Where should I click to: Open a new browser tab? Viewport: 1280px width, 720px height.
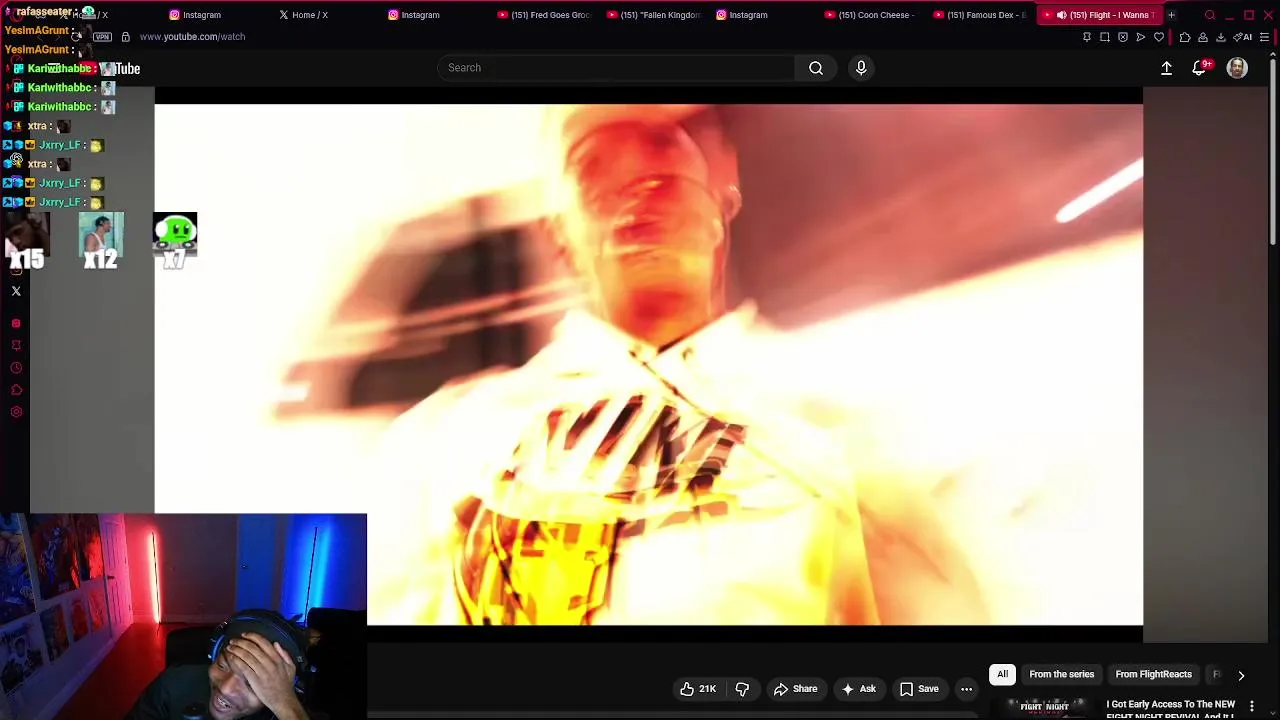(x=1171, y=15)
